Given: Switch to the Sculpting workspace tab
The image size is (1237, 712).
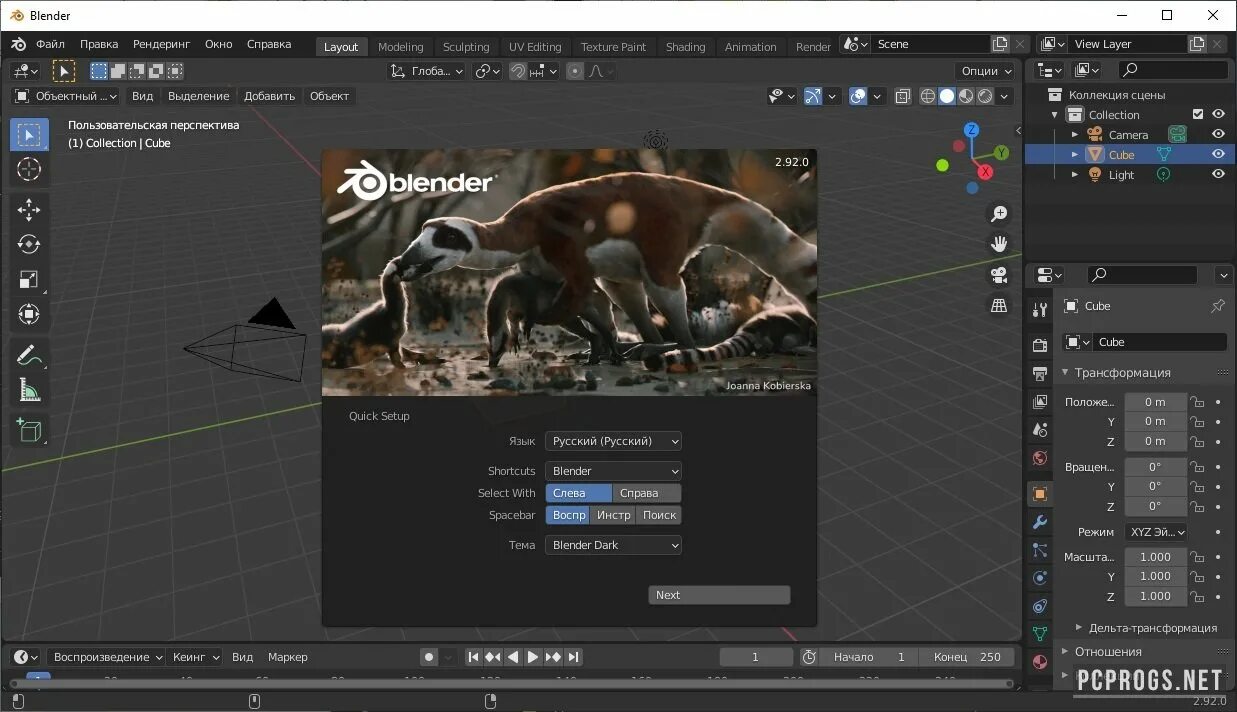Looking at the screenshot, I should click(466, 47).
